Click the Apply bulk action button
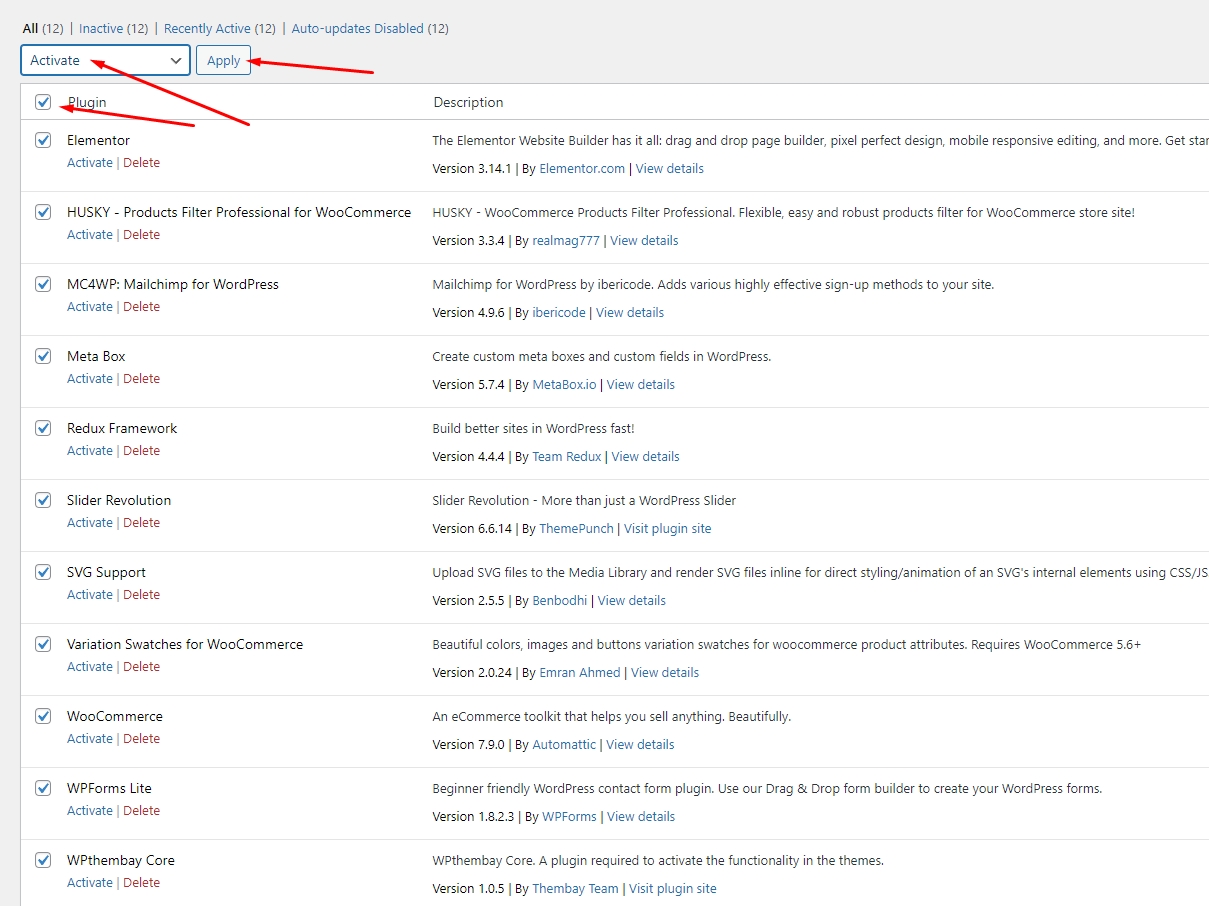 (x=223, y=60)
